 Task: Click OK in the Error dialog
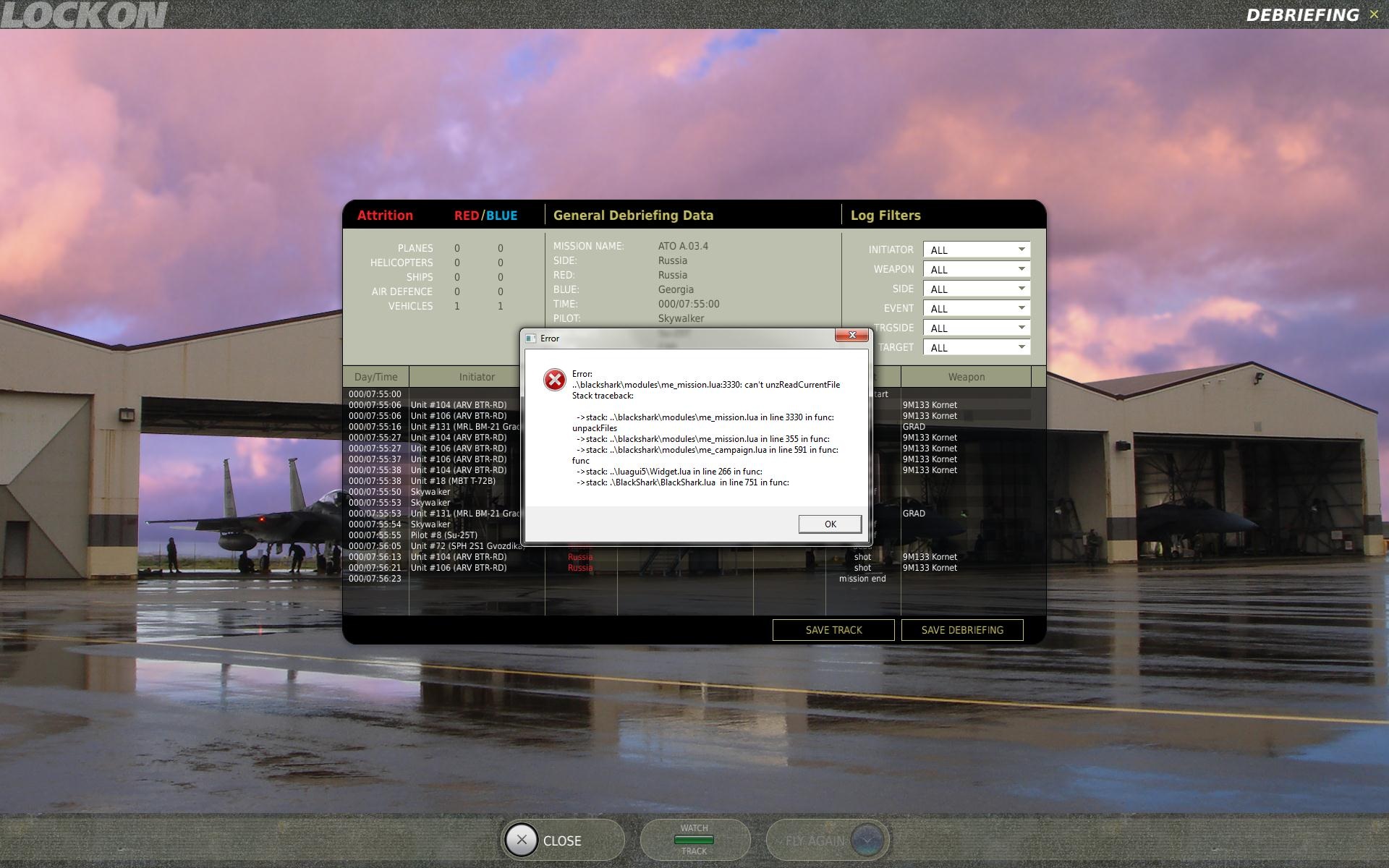(x=830, y=524)
